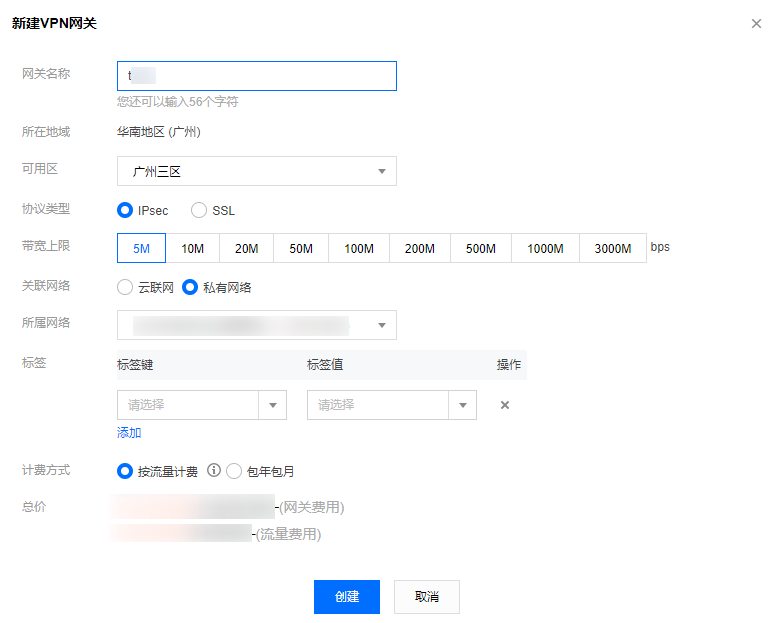Open the 标签值 请选择 dropdown
Screen dimensions: 778x623
click(x=392, y=405)
